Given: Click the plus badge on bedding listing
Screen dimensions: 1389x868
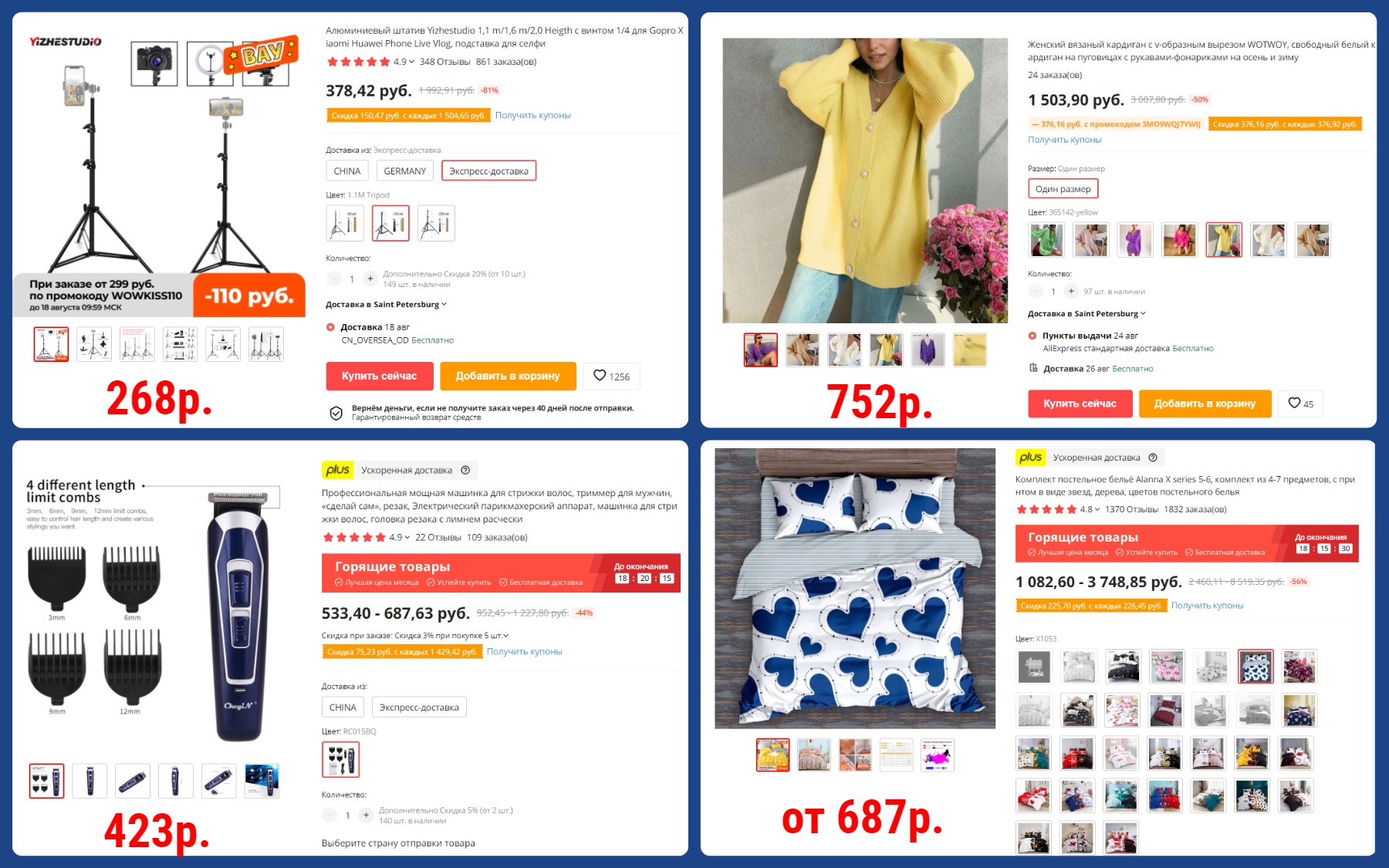Looking at the screenshot, I should (x=1030, y=458).
